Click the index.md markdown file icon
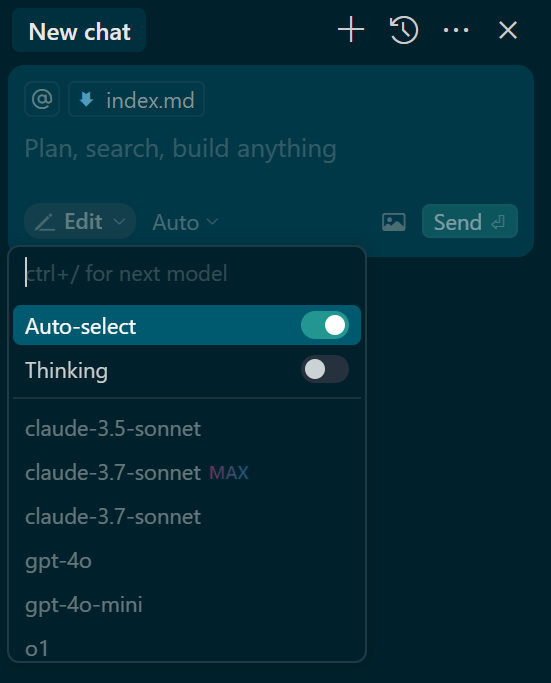This screenshot has height=683, width=551. [86, 100]
